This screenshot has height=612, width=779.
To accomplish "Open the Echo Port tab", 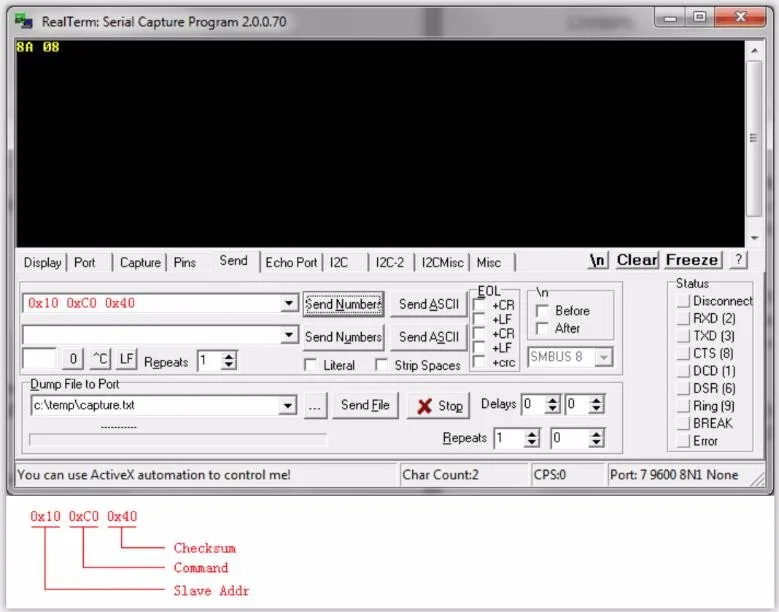I will [291, 262].
